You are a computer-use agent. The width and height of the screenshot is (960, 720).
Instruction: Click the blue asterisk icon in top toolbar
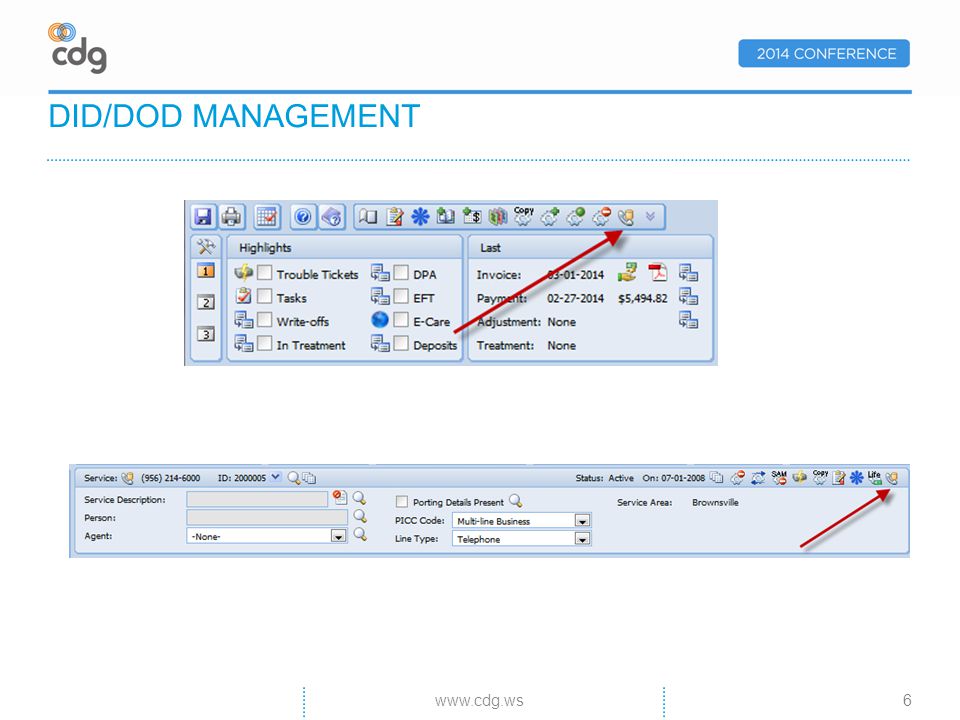420,216
